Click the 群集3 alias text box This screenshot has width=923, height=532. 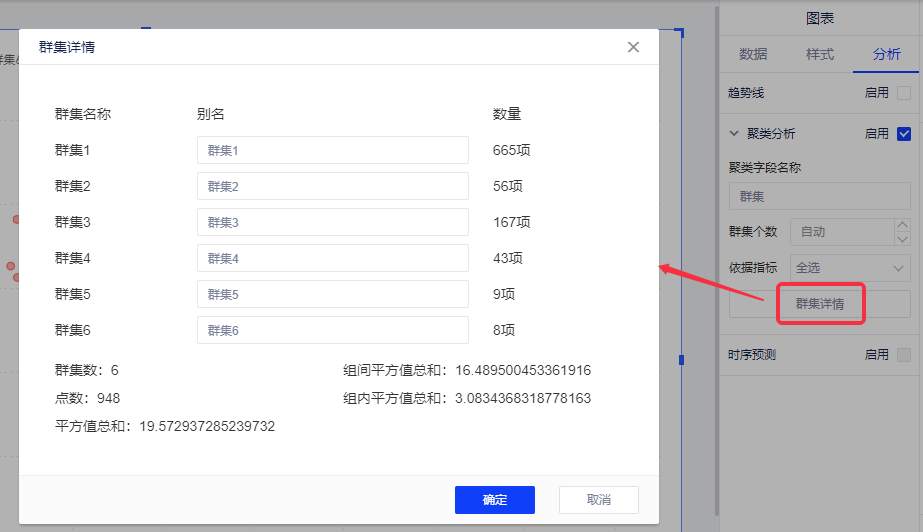tap(332, 222)
